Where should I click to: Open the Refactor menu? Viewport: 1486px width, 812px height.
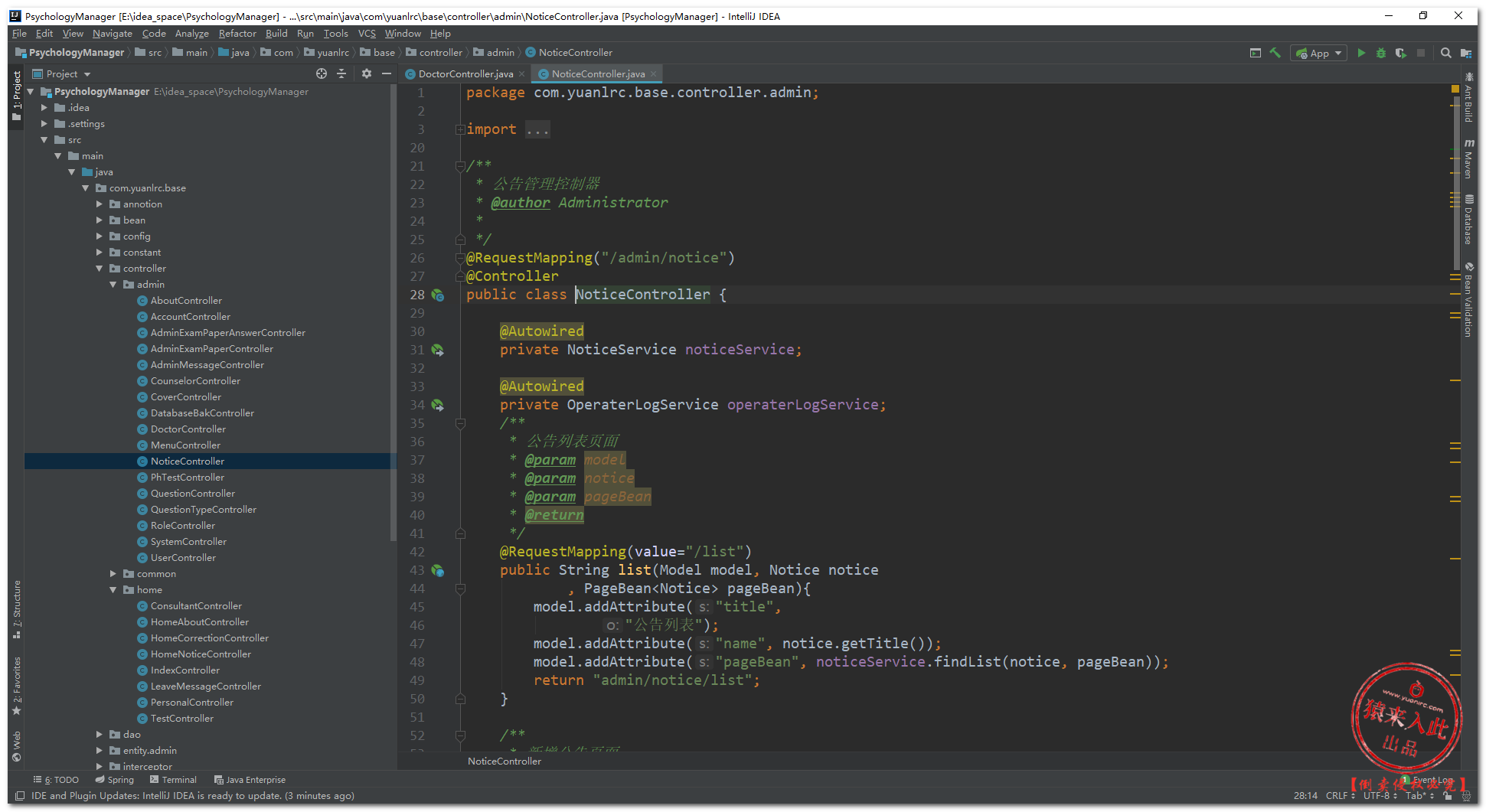click(x=237, y=34)
